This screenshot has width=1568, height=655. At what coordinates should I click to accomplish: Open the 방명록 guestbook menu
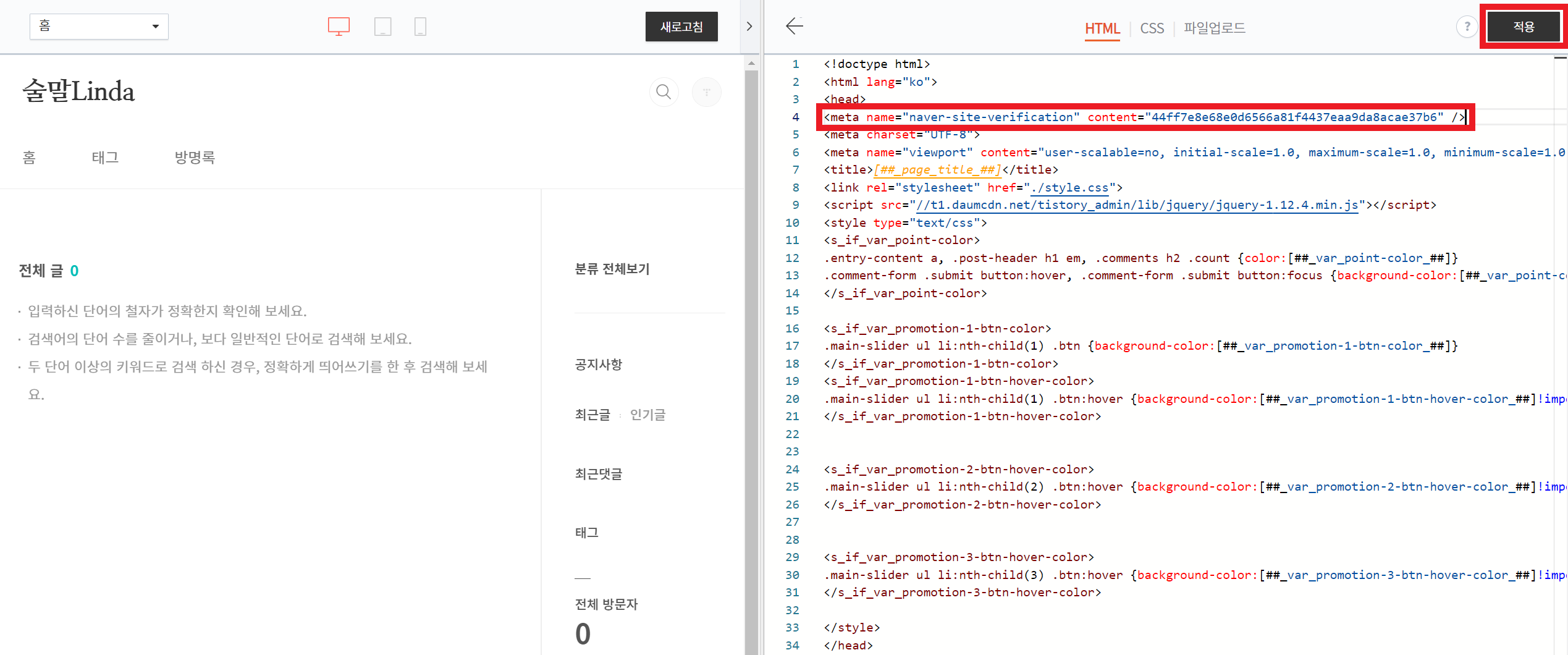coord(195,158)
